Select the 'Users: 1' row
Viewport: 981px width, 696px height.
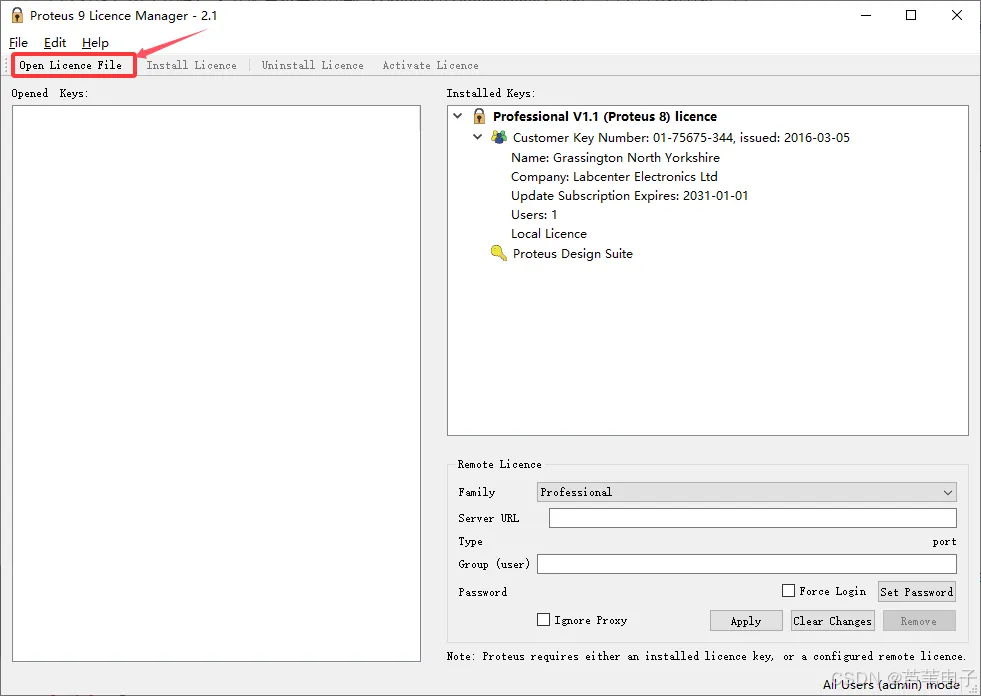[x=534, y=215]
